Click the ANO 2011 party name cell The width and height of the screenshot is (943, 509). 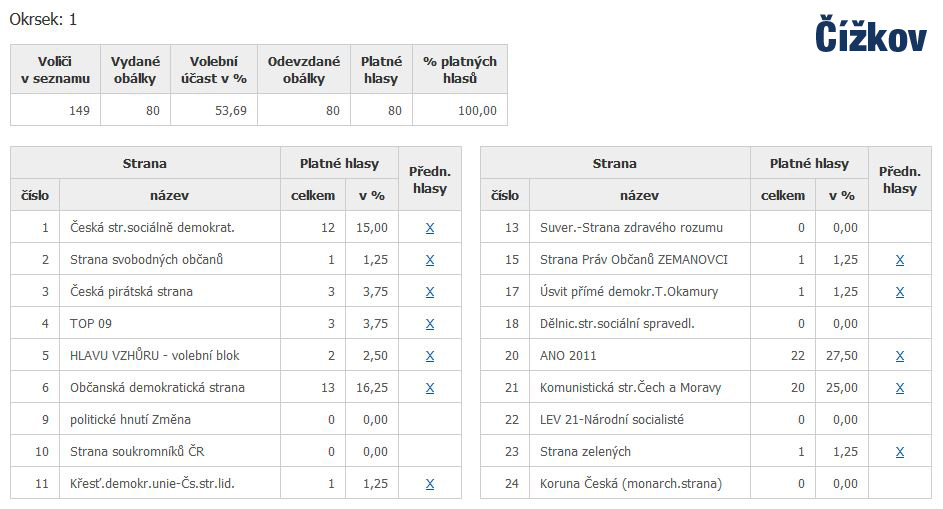(x=640, y=356)
